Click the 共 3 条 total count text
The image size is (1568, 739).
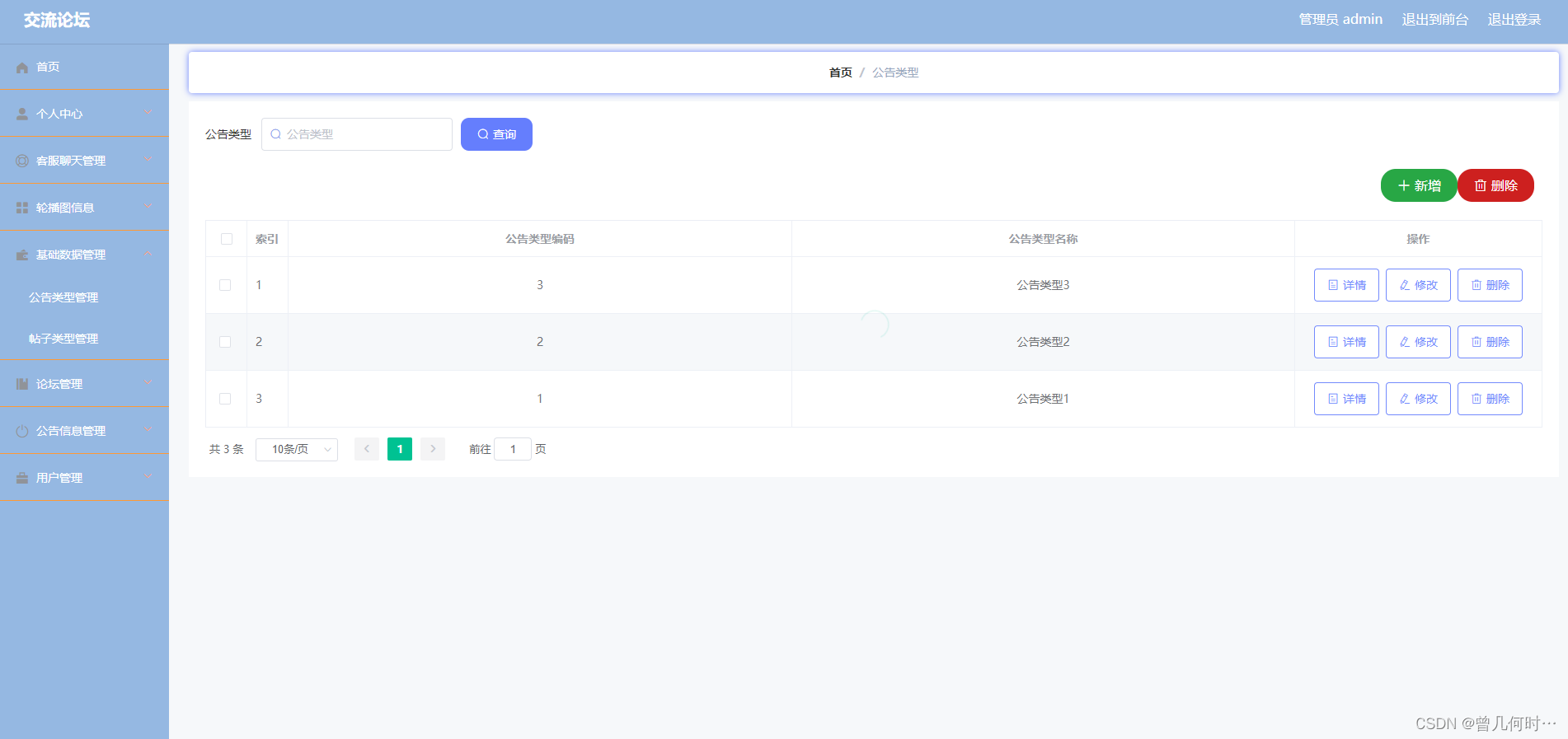pos(227,449)
